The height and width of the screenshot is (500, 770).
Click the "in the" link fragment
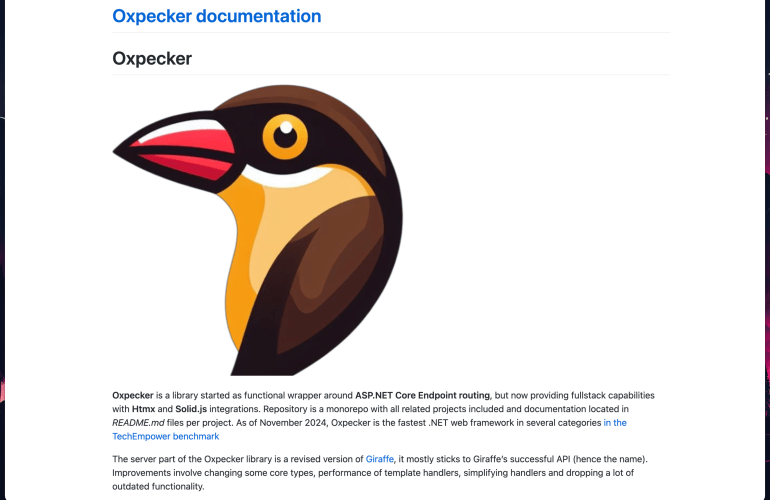[615, 422]
